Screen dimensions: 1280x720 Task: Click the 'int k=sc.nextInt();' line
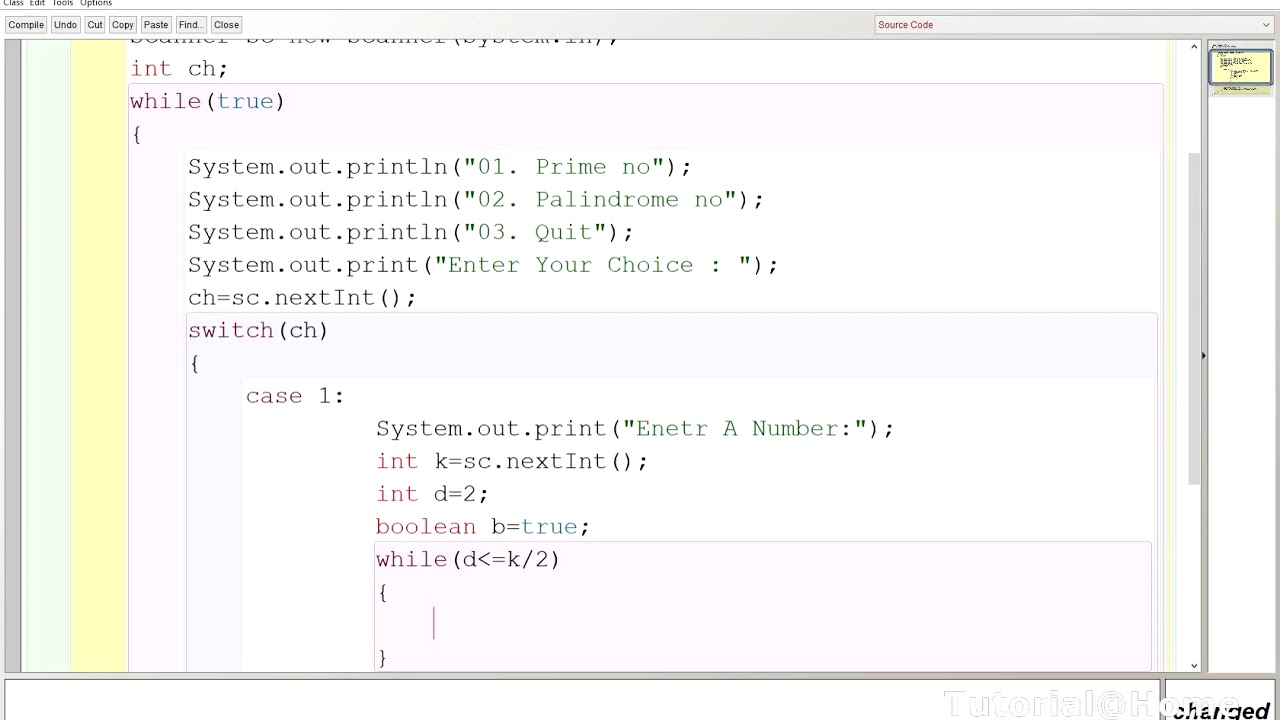click(512, 461)
